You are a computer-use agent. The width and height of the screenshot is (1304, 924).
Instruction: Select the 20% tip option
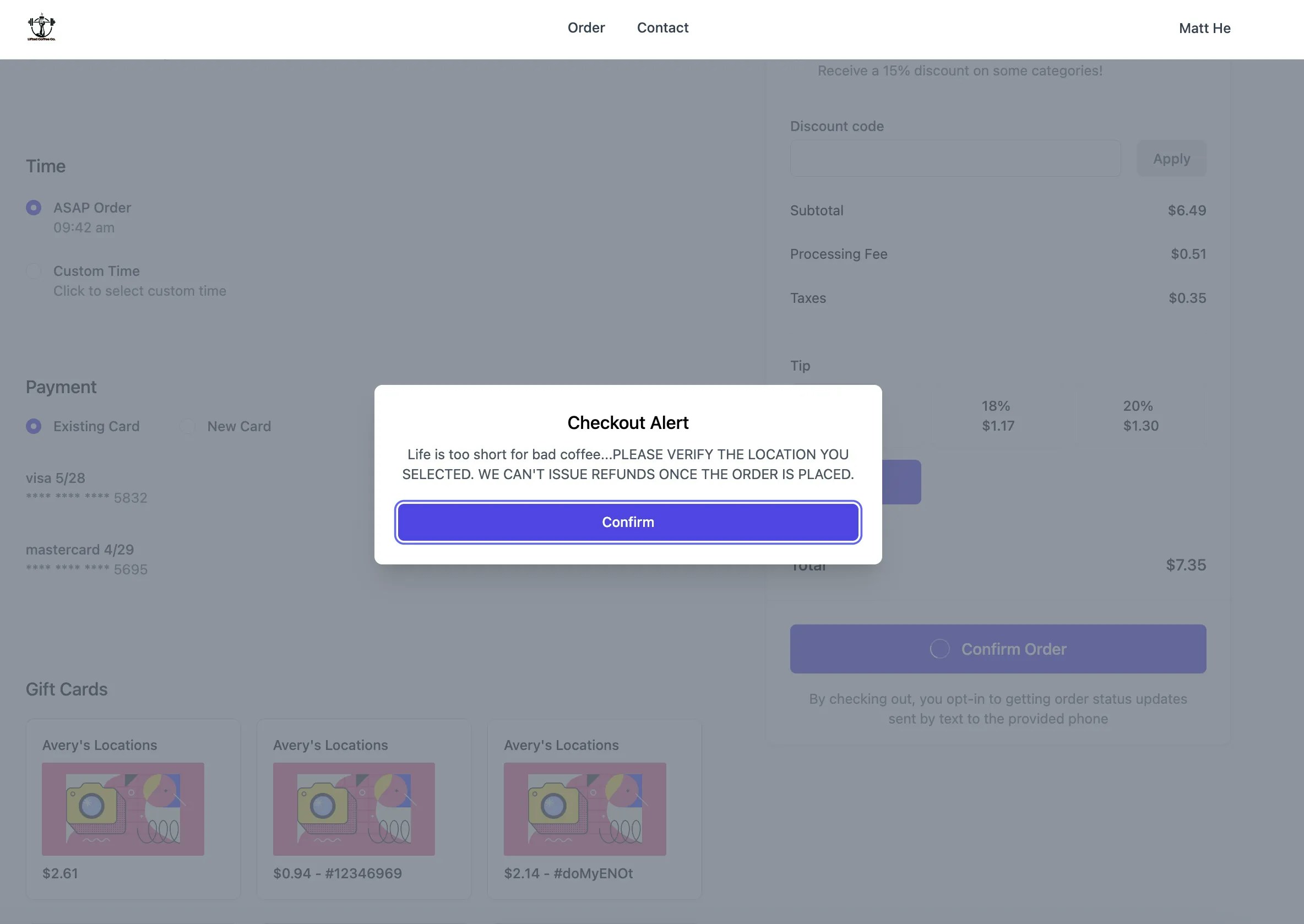click(1139, 416)
